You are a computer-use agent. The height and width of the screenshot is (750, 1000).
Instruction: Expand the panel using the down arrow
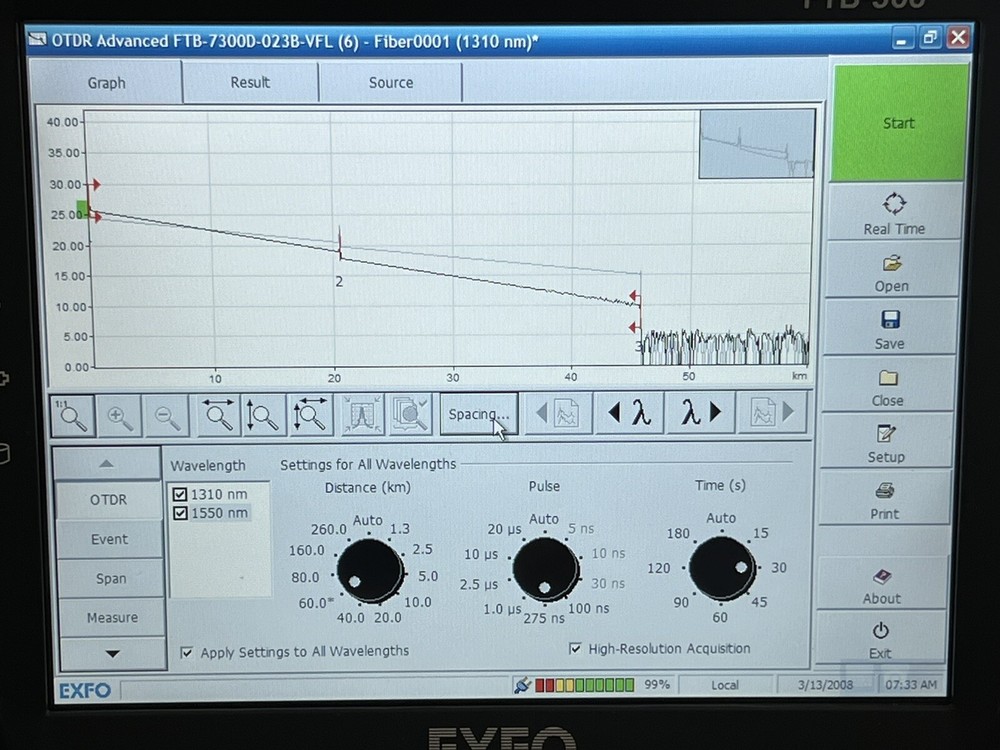[112, 653]
